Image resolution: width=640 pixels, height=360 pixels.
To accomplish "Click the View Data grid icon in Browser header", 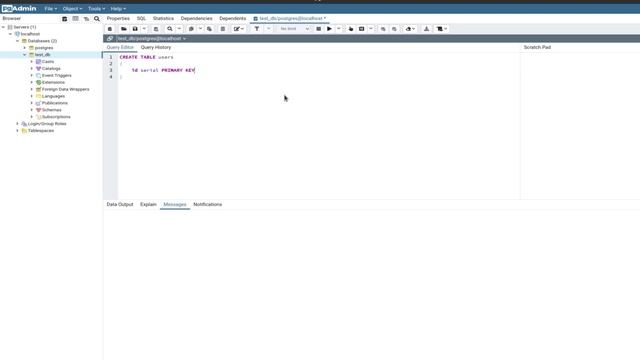I will [76, 18].
